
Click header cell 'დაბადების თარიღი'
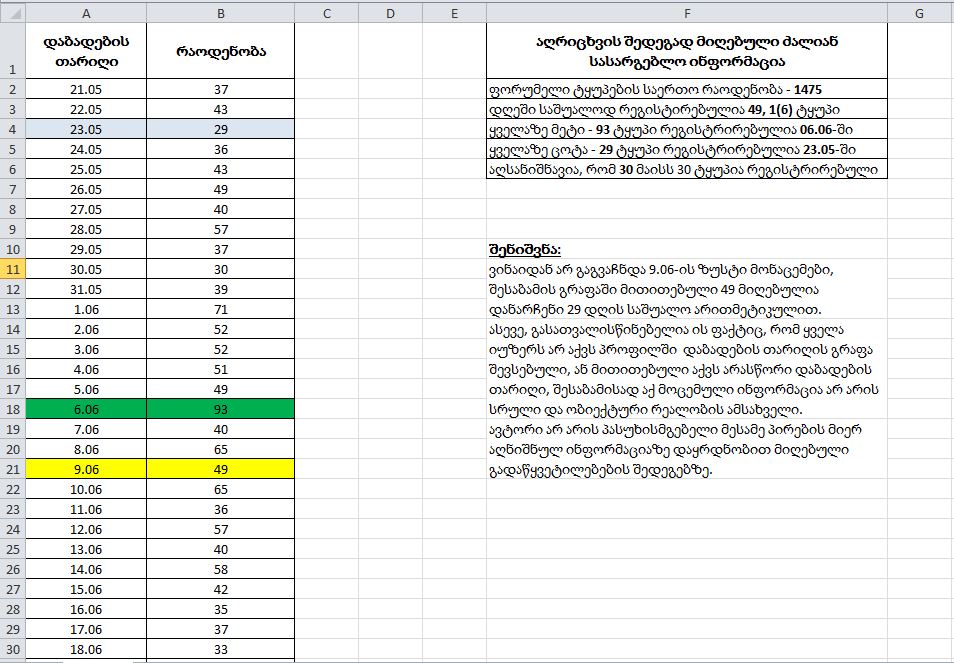click(x=86, y=50)
